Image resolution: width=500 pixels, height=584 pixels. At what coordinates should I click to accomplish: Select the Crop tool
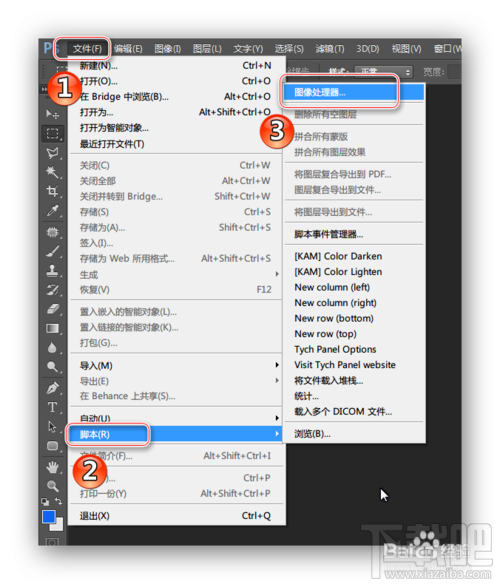tap(52, 191)
